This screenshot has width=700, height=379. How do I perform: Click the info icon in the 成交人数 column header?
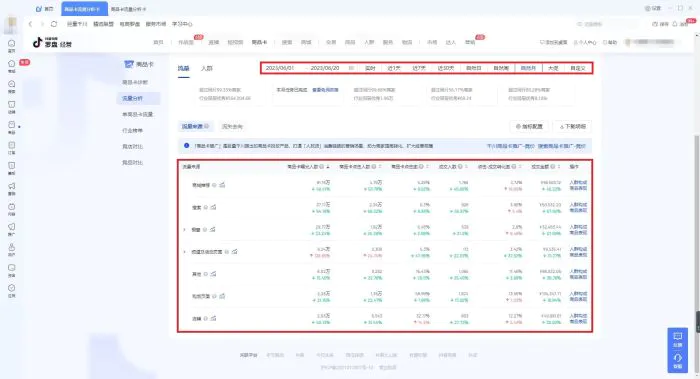[x=460, y=167]
